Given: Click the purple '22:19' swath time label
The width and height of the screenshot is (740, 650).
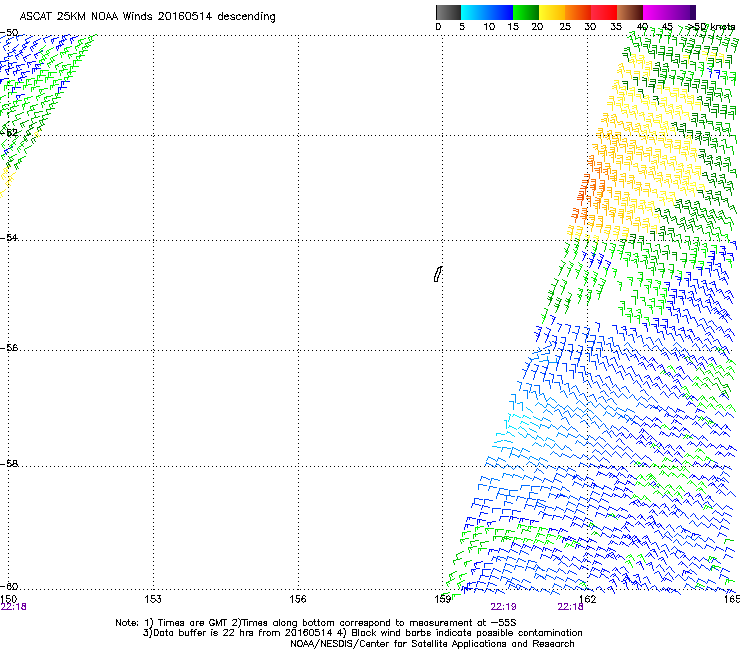Looking at the screenshot, I should [503, 607].
